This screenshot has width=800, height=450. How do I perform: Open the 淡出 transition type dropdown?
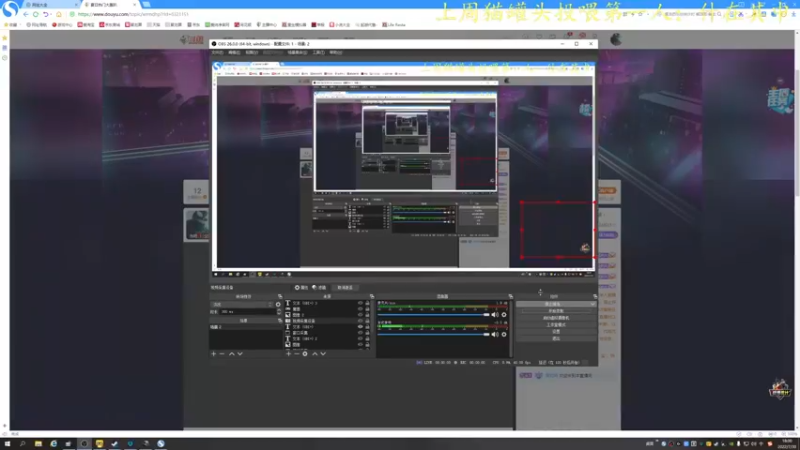(x=242, y=305)
